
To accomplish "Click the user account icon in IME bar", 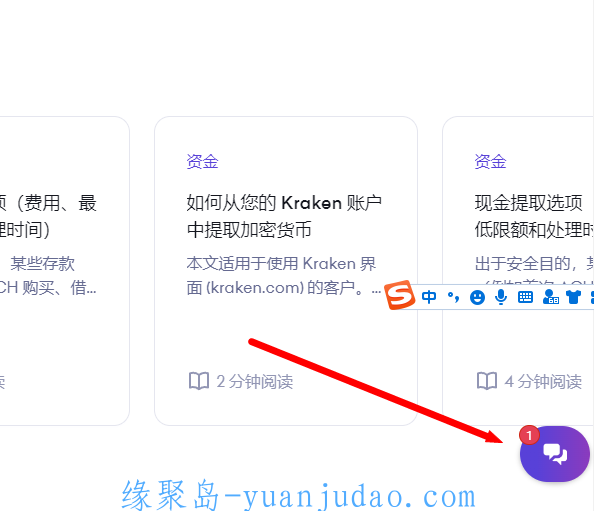I will click(x=550, y=297).
